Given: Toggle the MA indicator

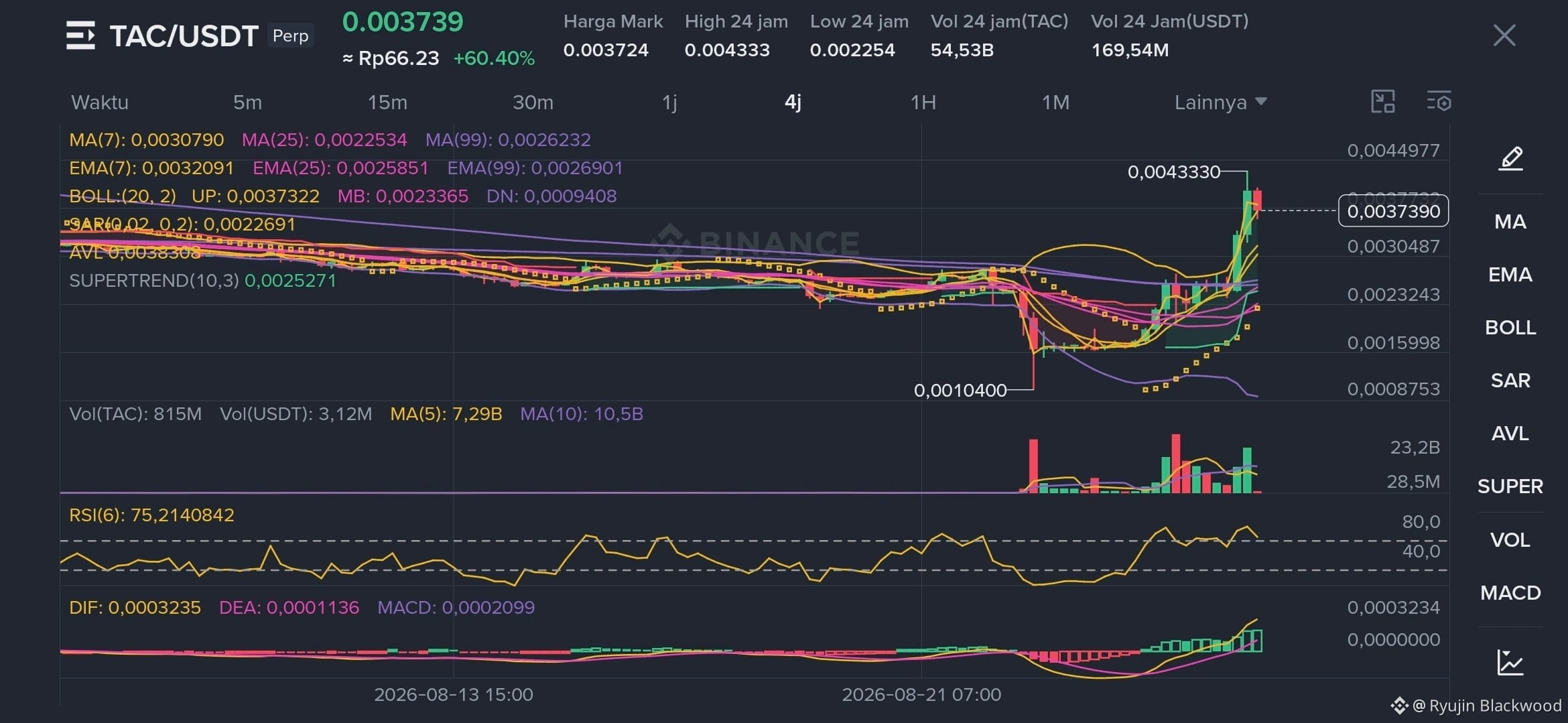Looking at the screenshot, I should click(x=1510, y=222).
